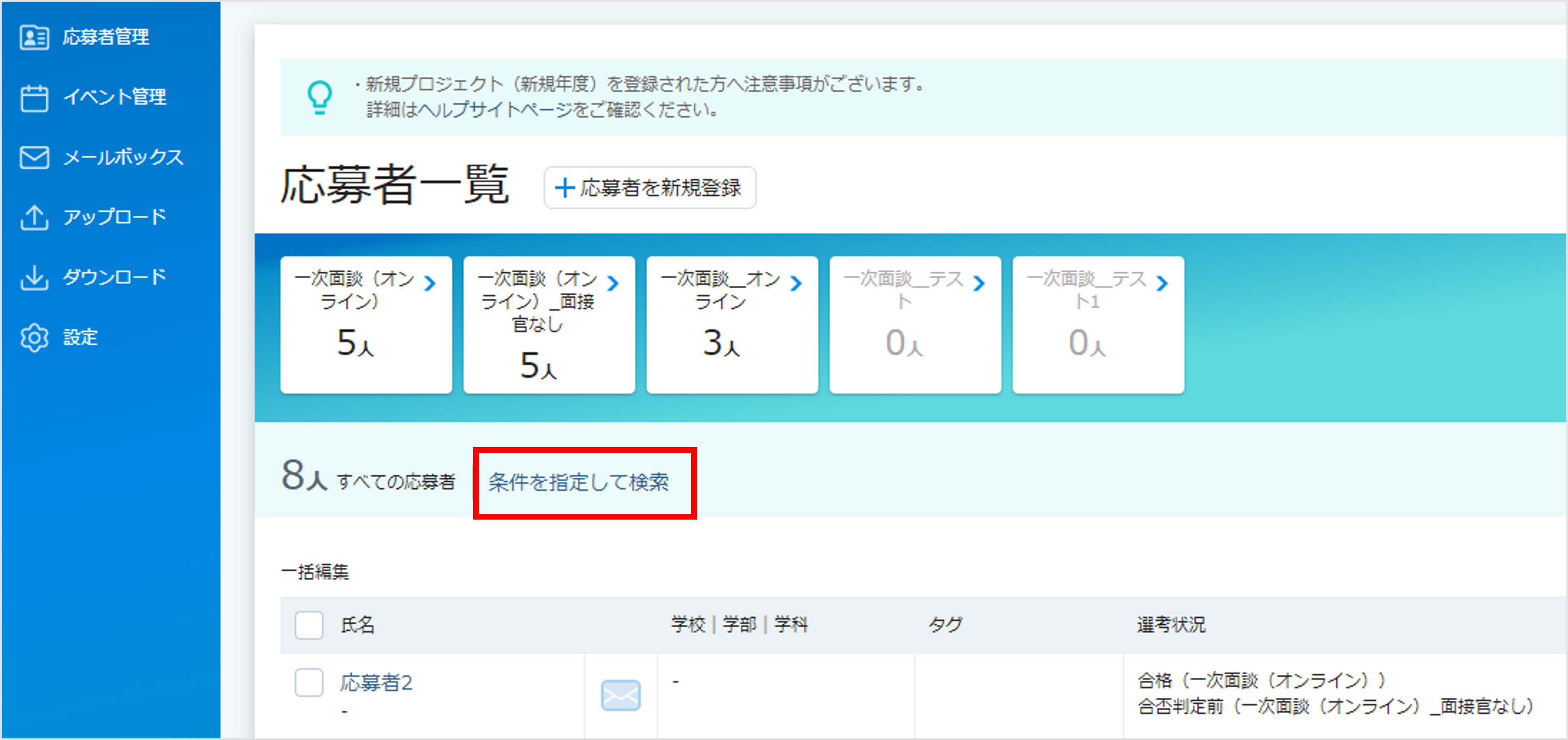Tick the select-all checkbox beside 氏名
This screenshot has height=740, width=1568.
[309, 625]
